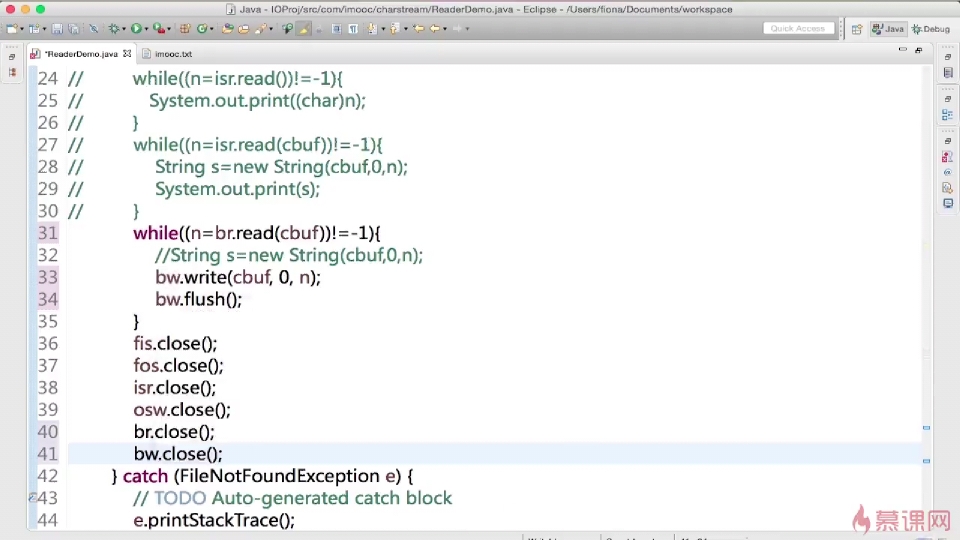The height and width of the screenshot is (540, 960).
Task: Restore the top right view stack
Action: pos(948,57)
